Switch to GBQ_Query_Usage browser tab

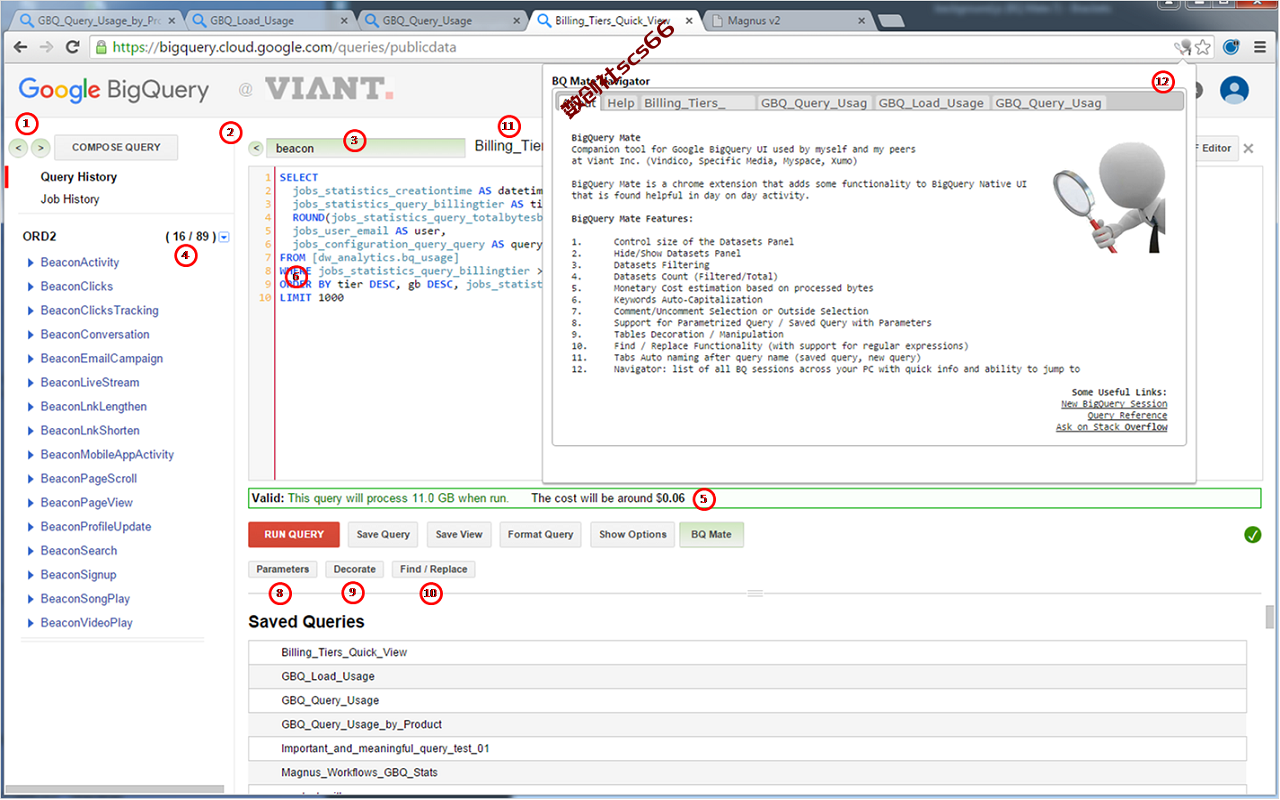[x=440, y=20]
